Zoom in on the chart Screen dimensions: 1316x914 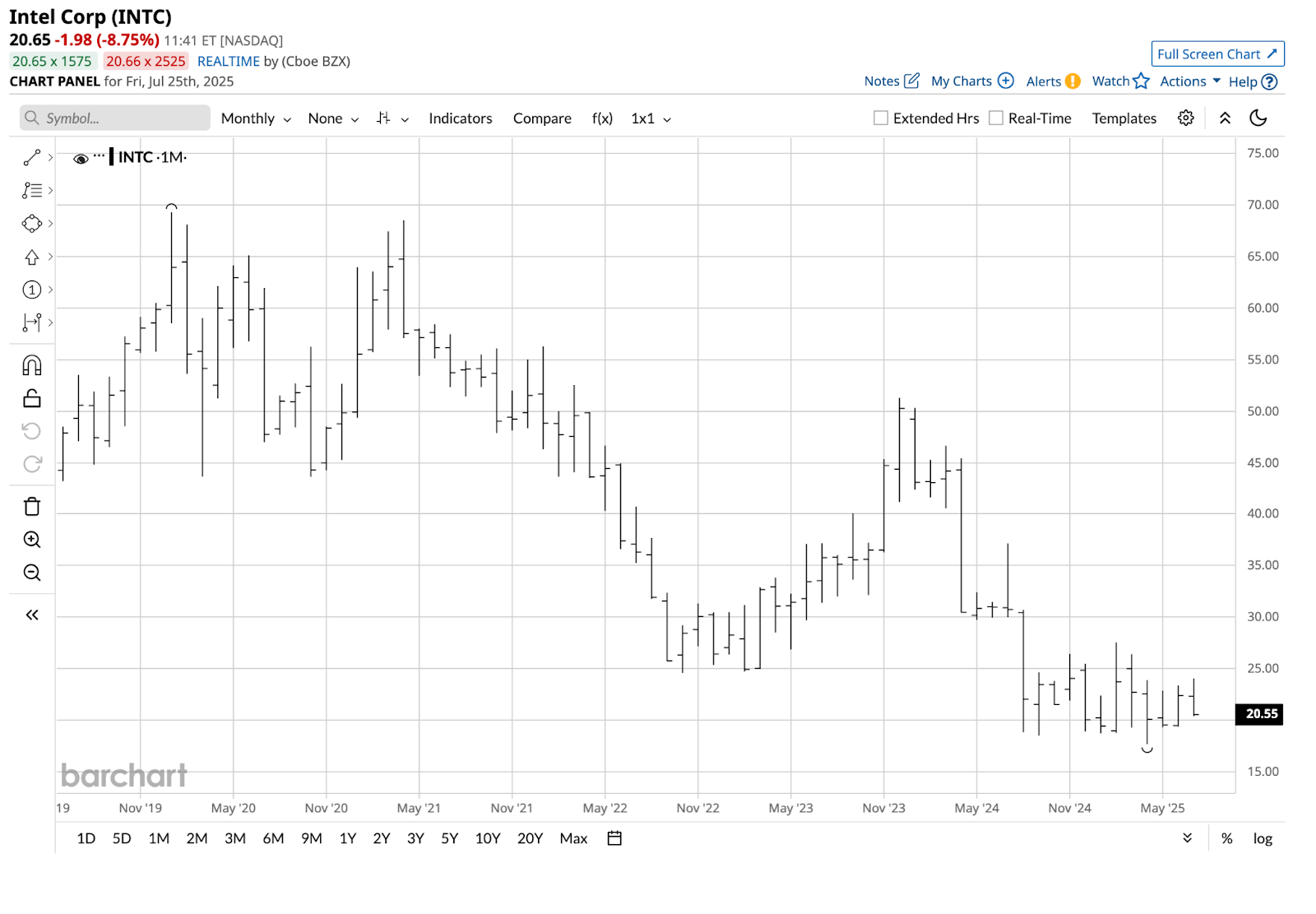point(31,540)
